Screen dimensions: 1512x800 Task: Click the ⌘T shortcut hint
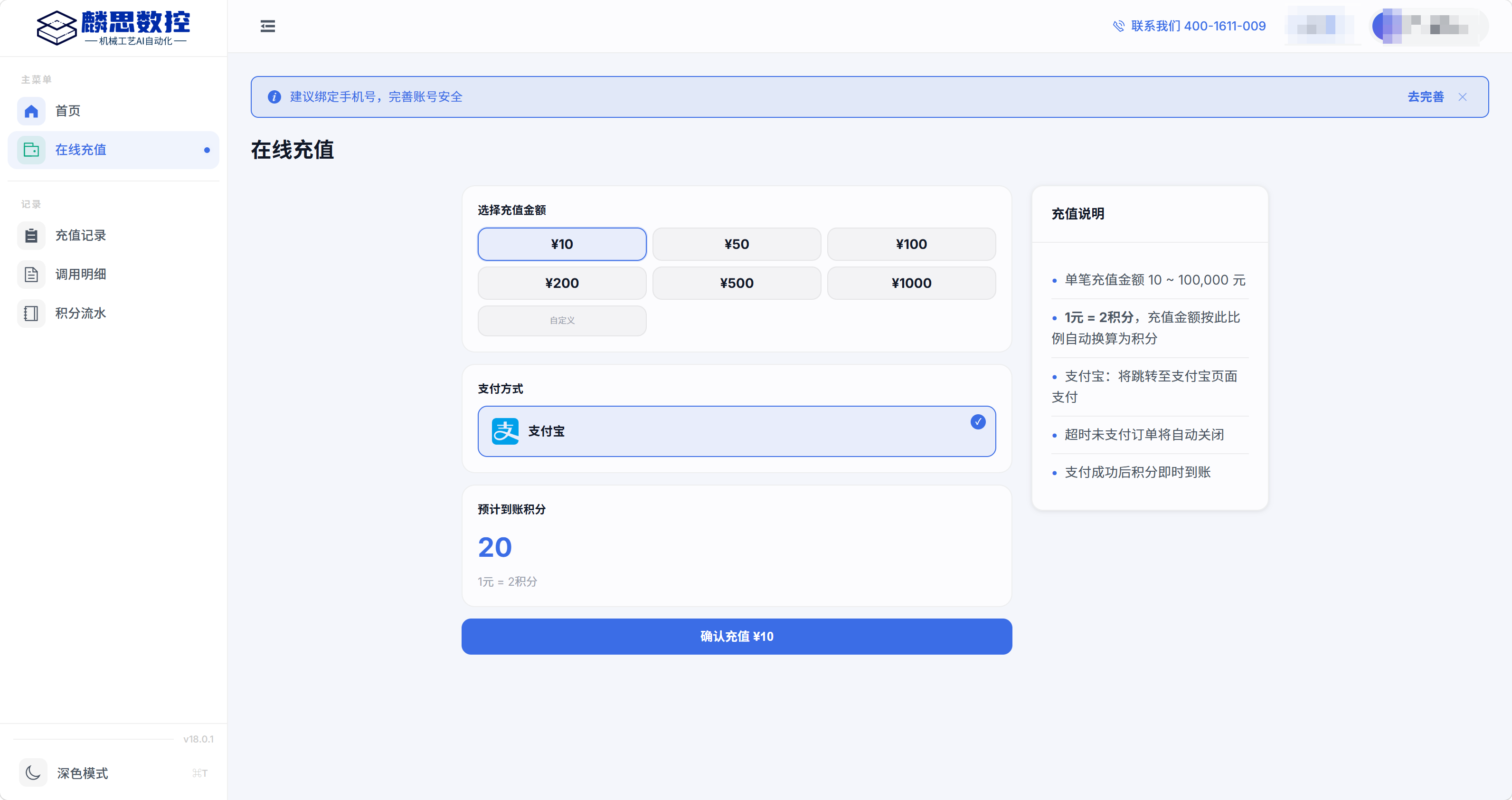coord(199,773)
